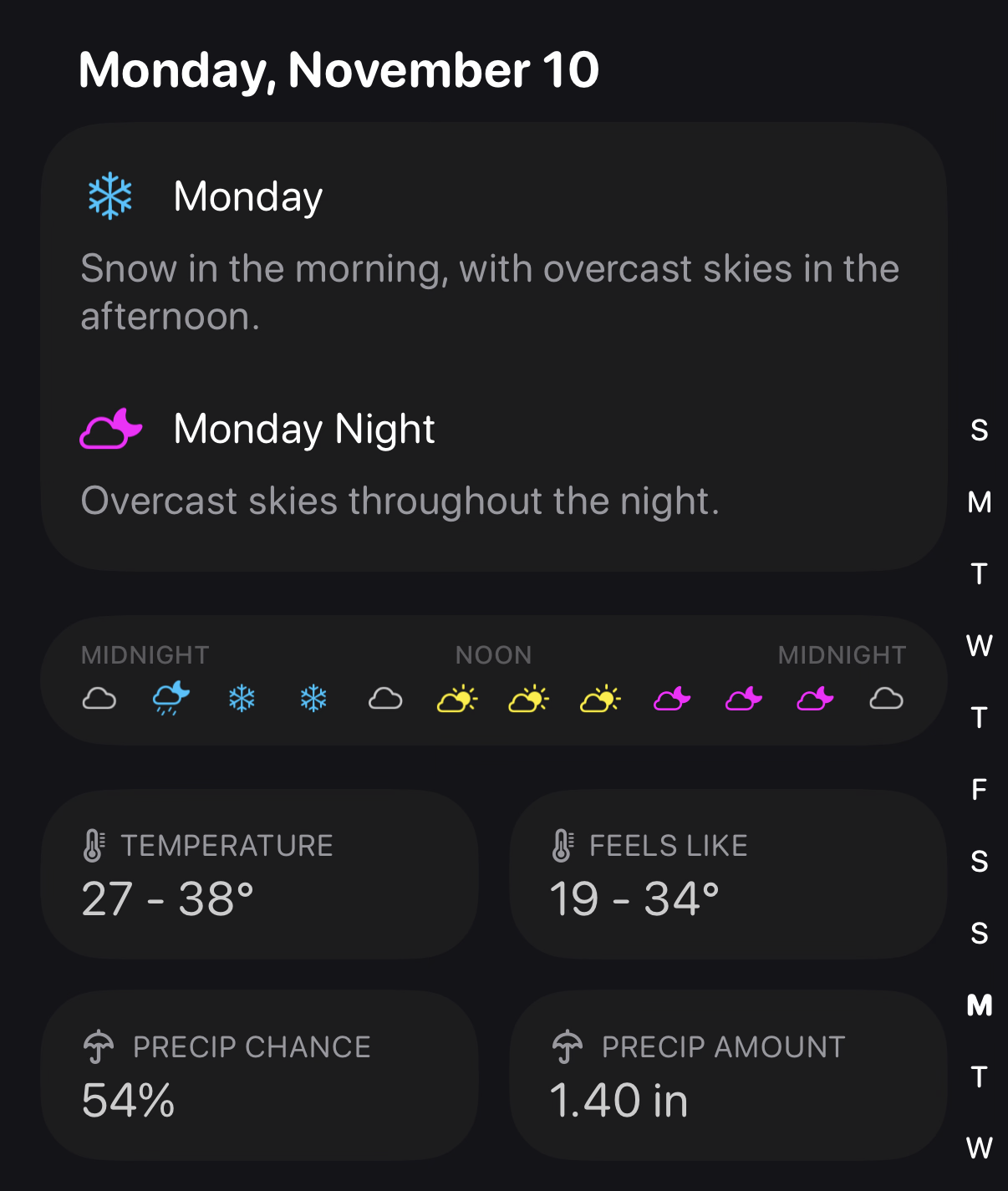Tap the umbrella icon in Precip Chance card
This screenshot has height=1191, width=1008.
99,1046
